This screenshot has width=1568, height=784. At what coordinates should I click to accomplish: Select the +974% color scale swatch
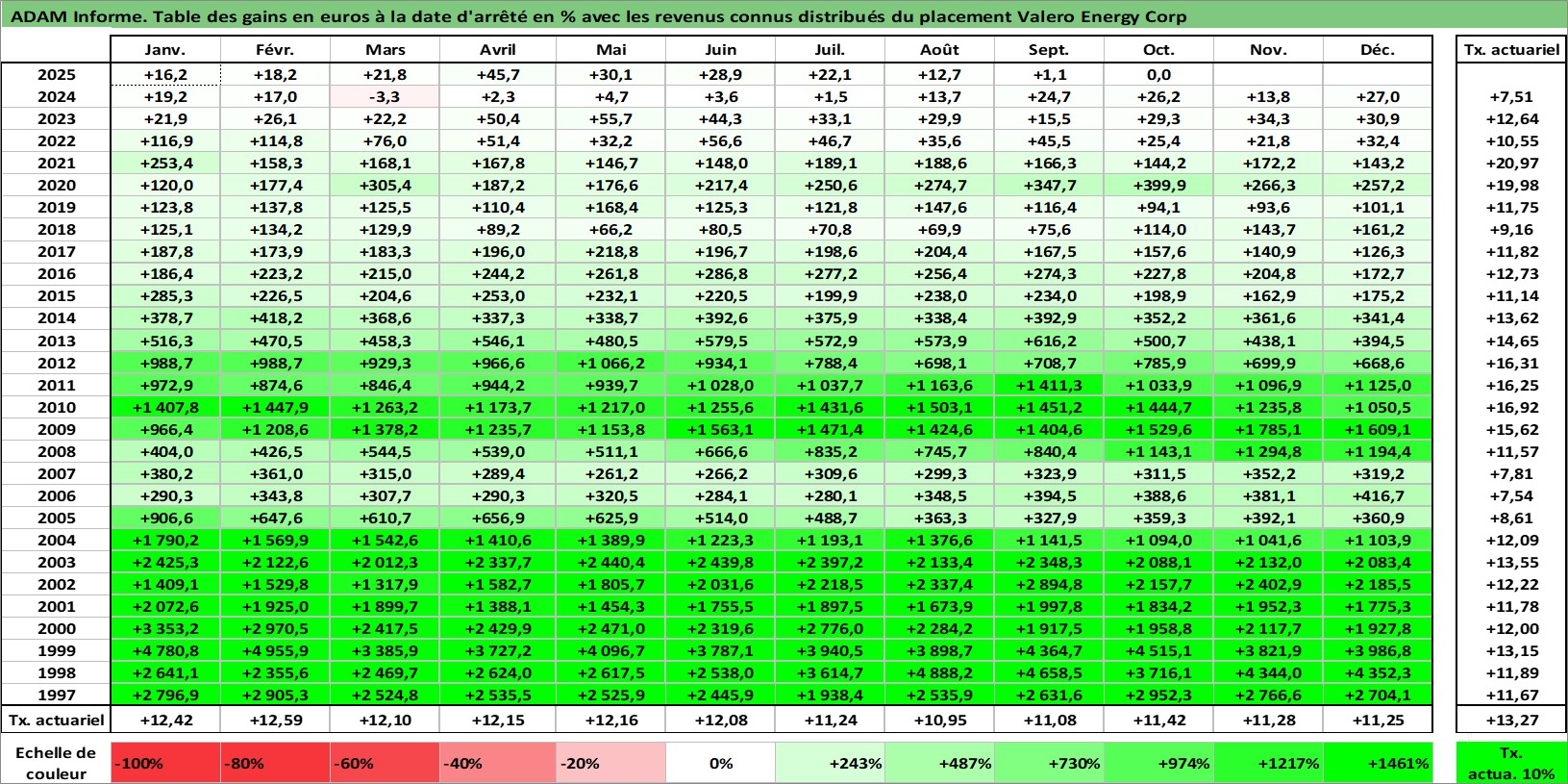1159,763
